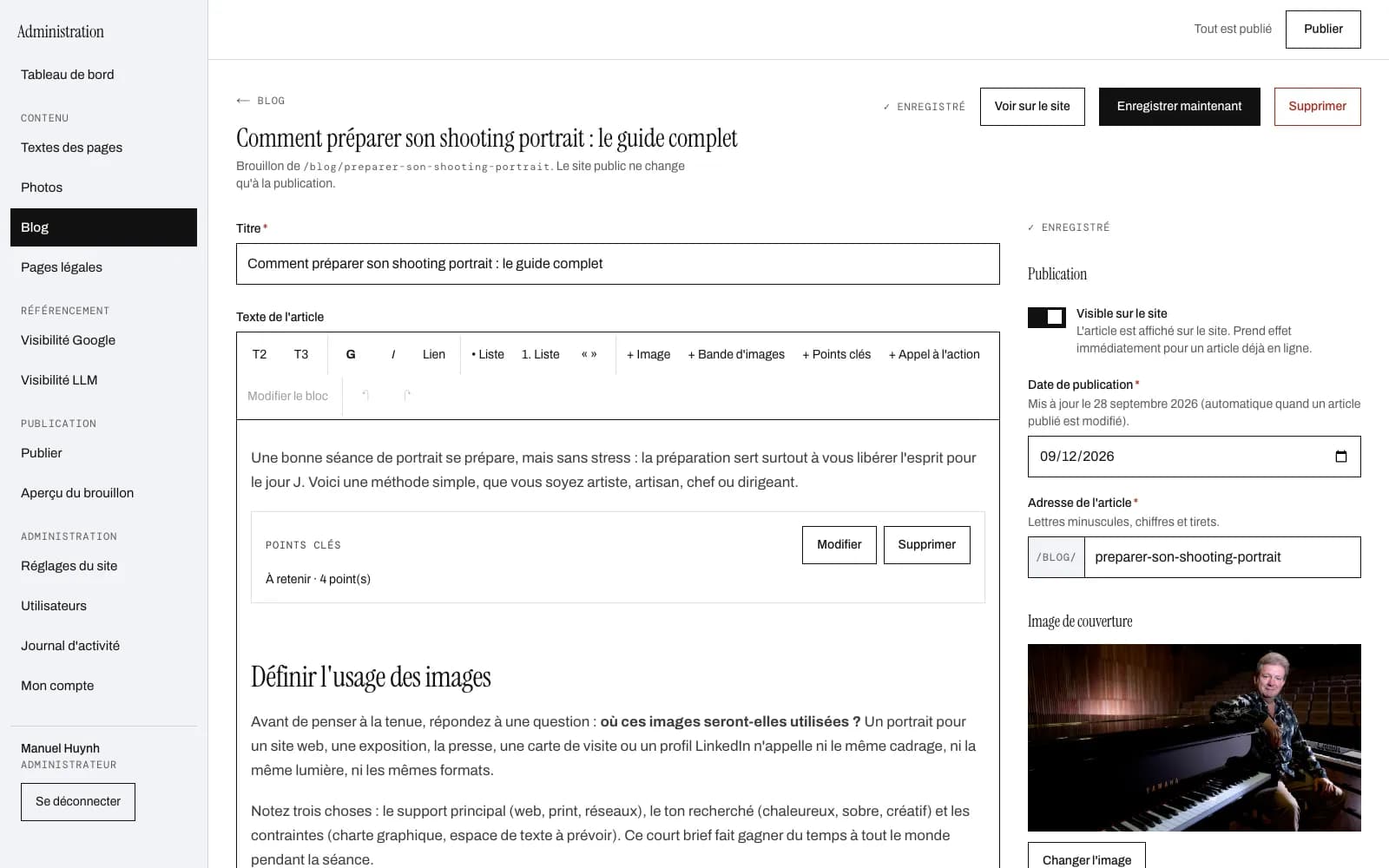1389x868 pixels.
Task: Click the greyed Modifier le bloc option
Action: pyautogui.click(x=287, y=396)
